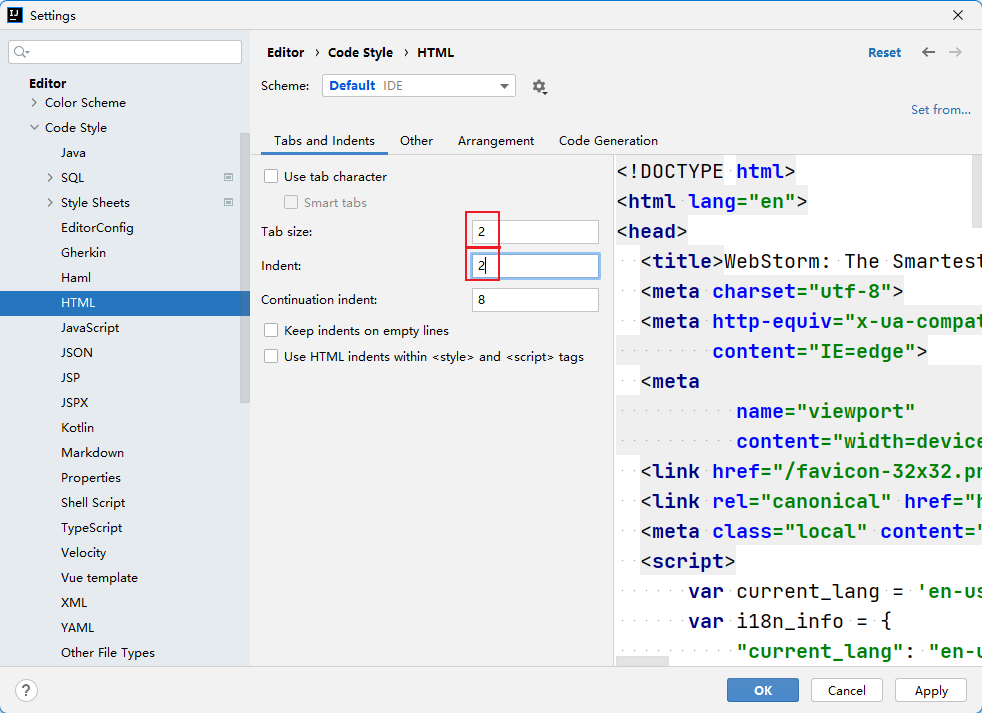This screenshot has width=982, height=713.
Task: Select JSPX in the settings tree
Action: (75, 403)
